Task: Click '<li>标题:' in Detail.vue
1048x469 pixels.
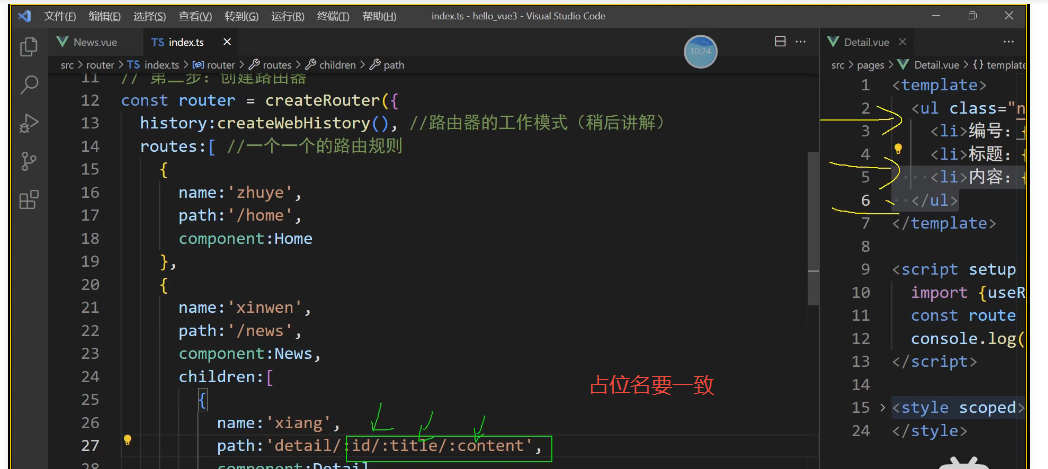Action: tap(973, 154)
